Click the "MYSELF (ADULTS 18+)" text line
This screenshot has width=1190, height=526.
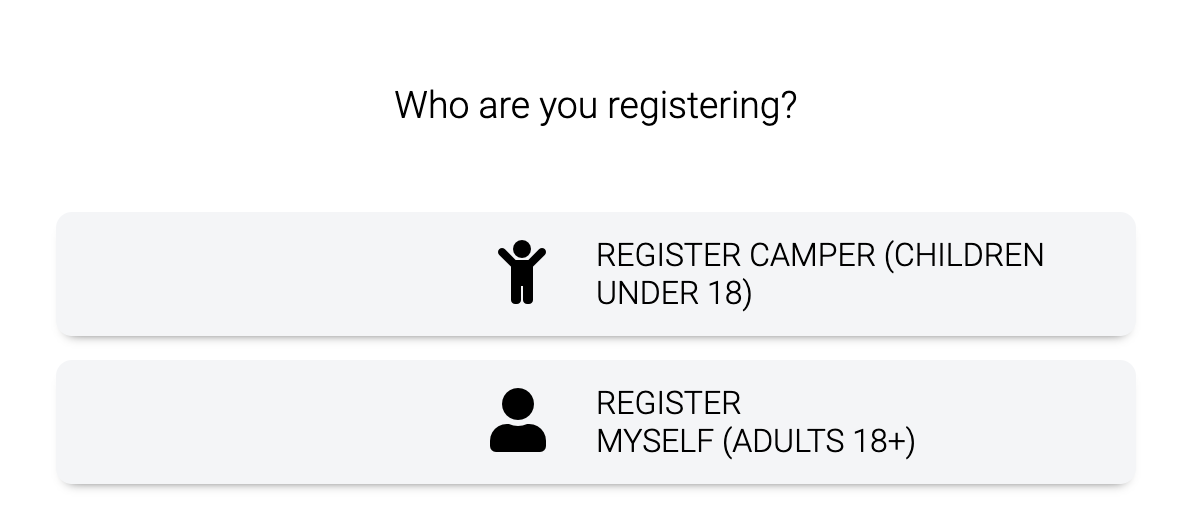756,441
